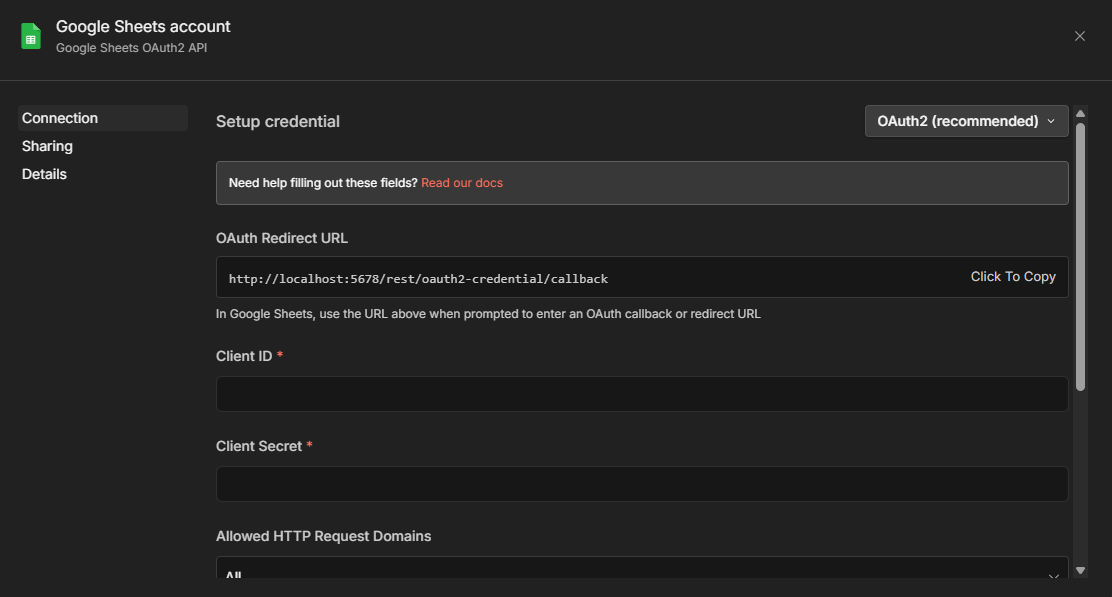Click the Google Sheets account title
Image resolution: width=1112 pixels, height=597 pixels.
(x=143, y=27)
